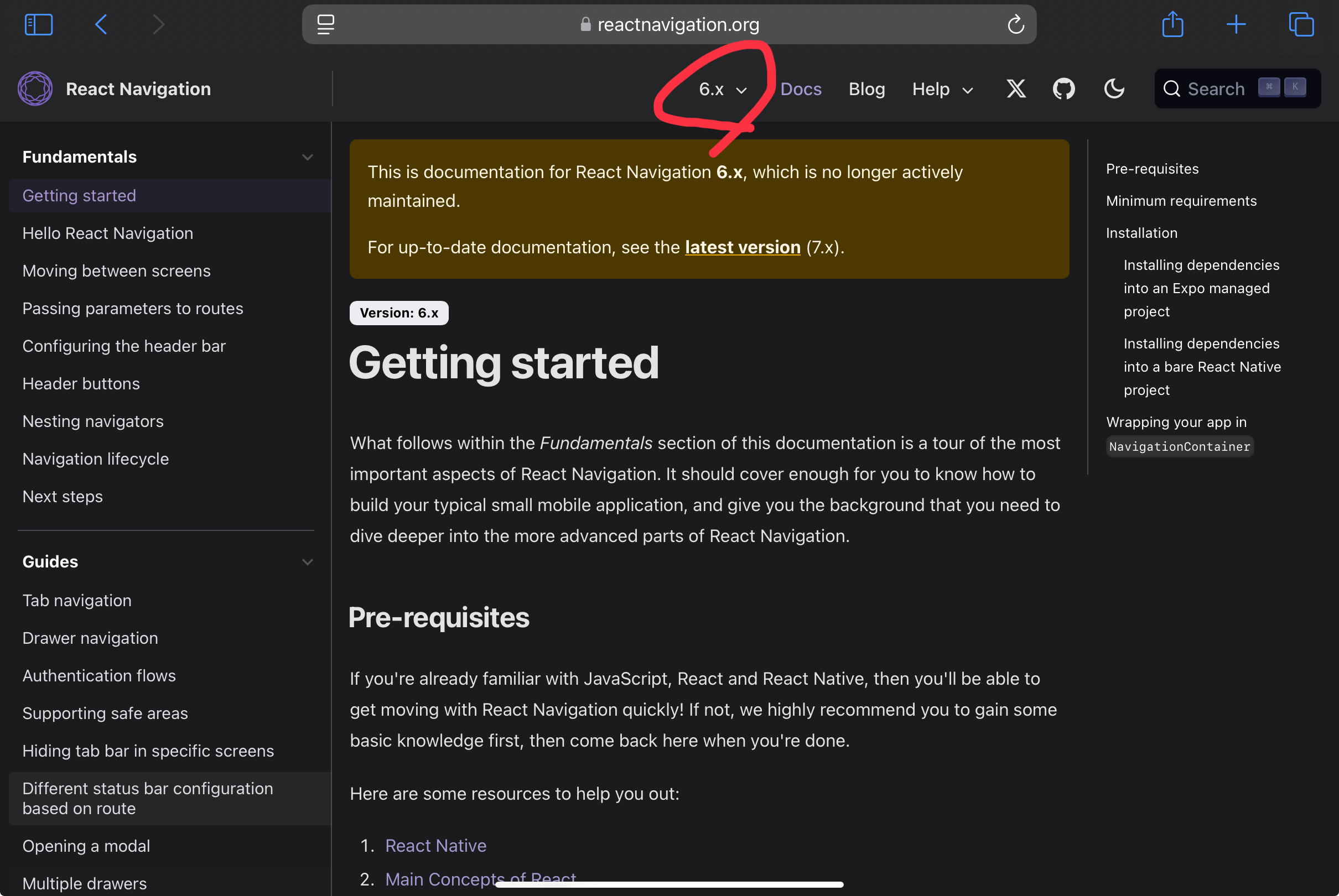1339x896 pixels.
Task: Open the React Native resource link
Action: coord(435,846)
